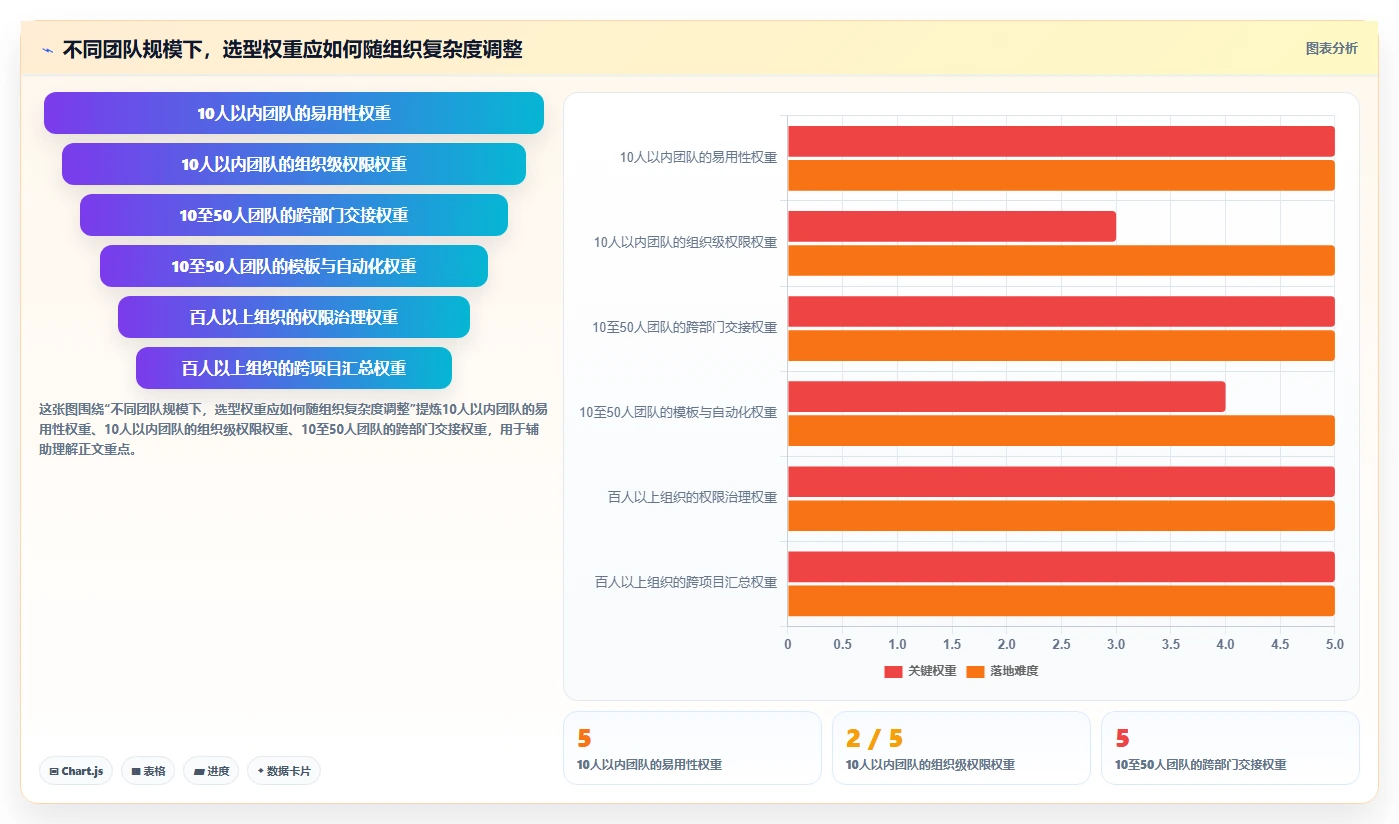Click the icon before the page title
Image resolution: width=1399 pixels, height=824 pixels.
(x=47, y=50)
